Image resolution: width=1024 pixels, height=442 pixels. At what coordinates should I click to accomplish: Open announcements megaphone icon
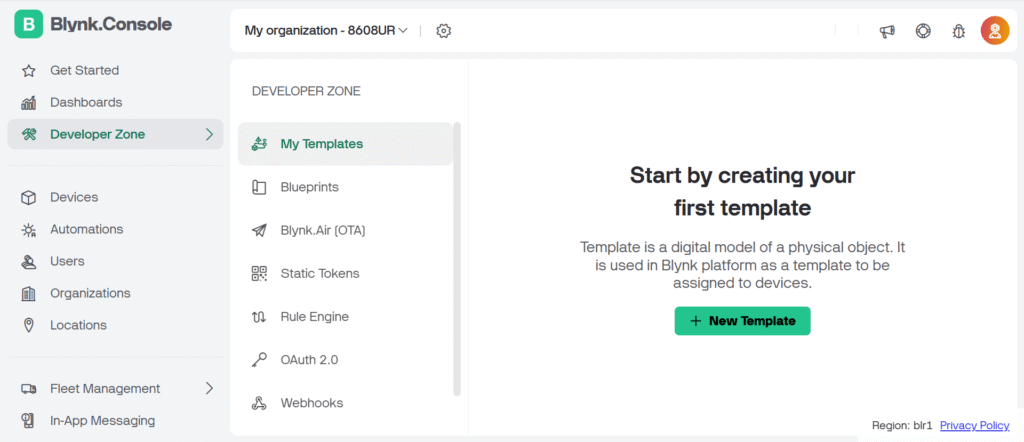click(x=887, y=31)
